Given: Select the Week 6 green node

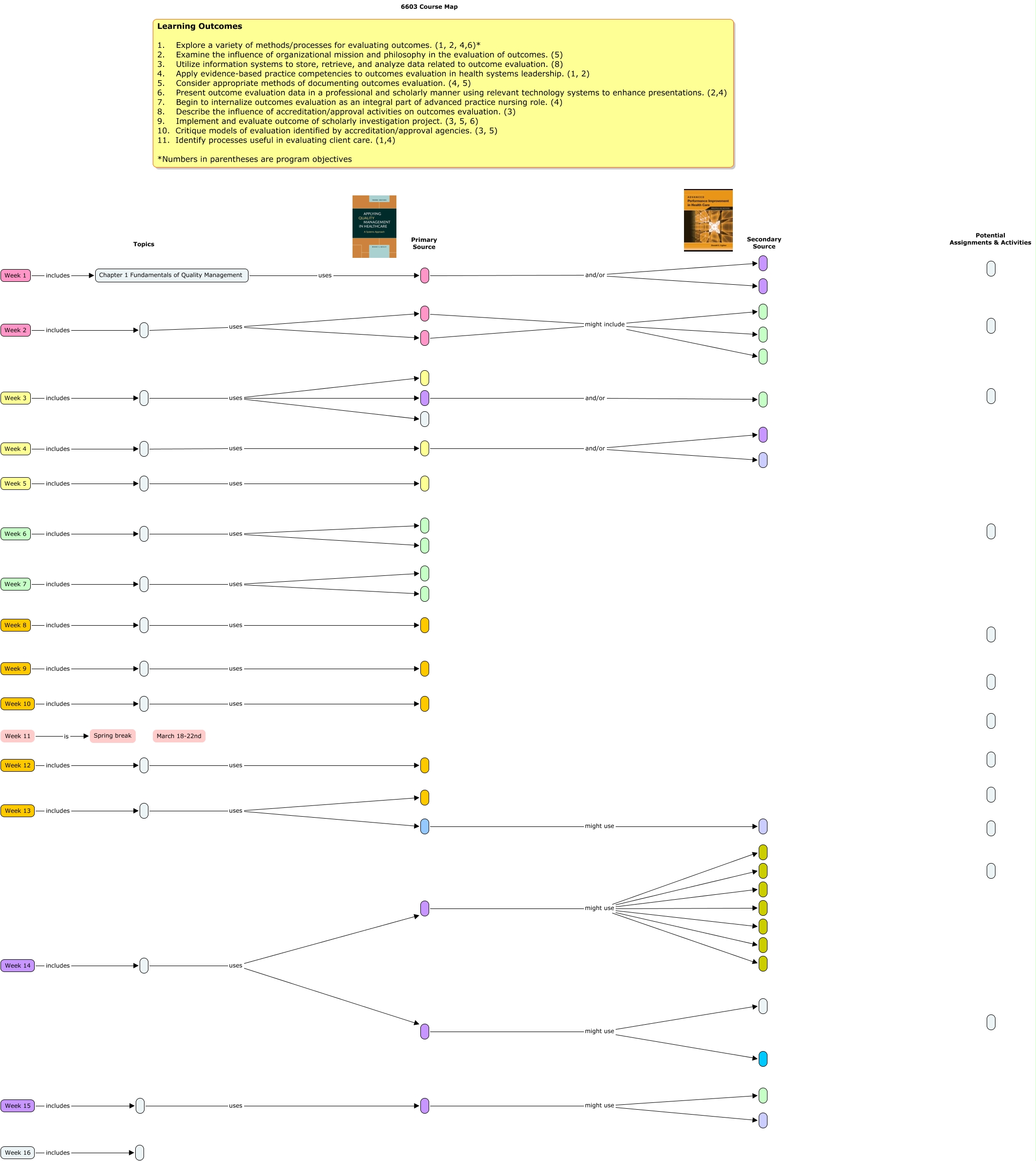Looking at the screenshot, I should pos(15,534).
